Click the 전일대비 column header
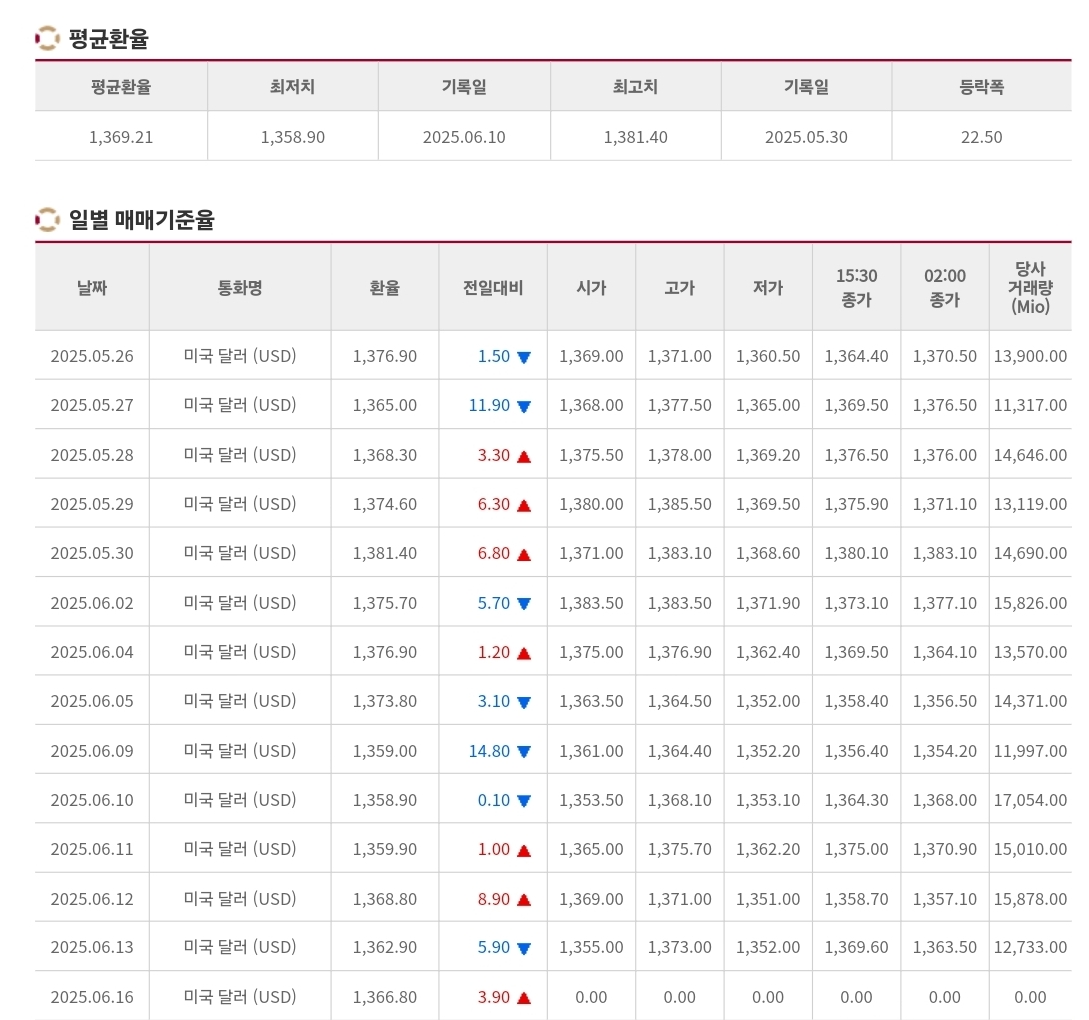Screen dimensions: 1089x1020 point(493,287)
